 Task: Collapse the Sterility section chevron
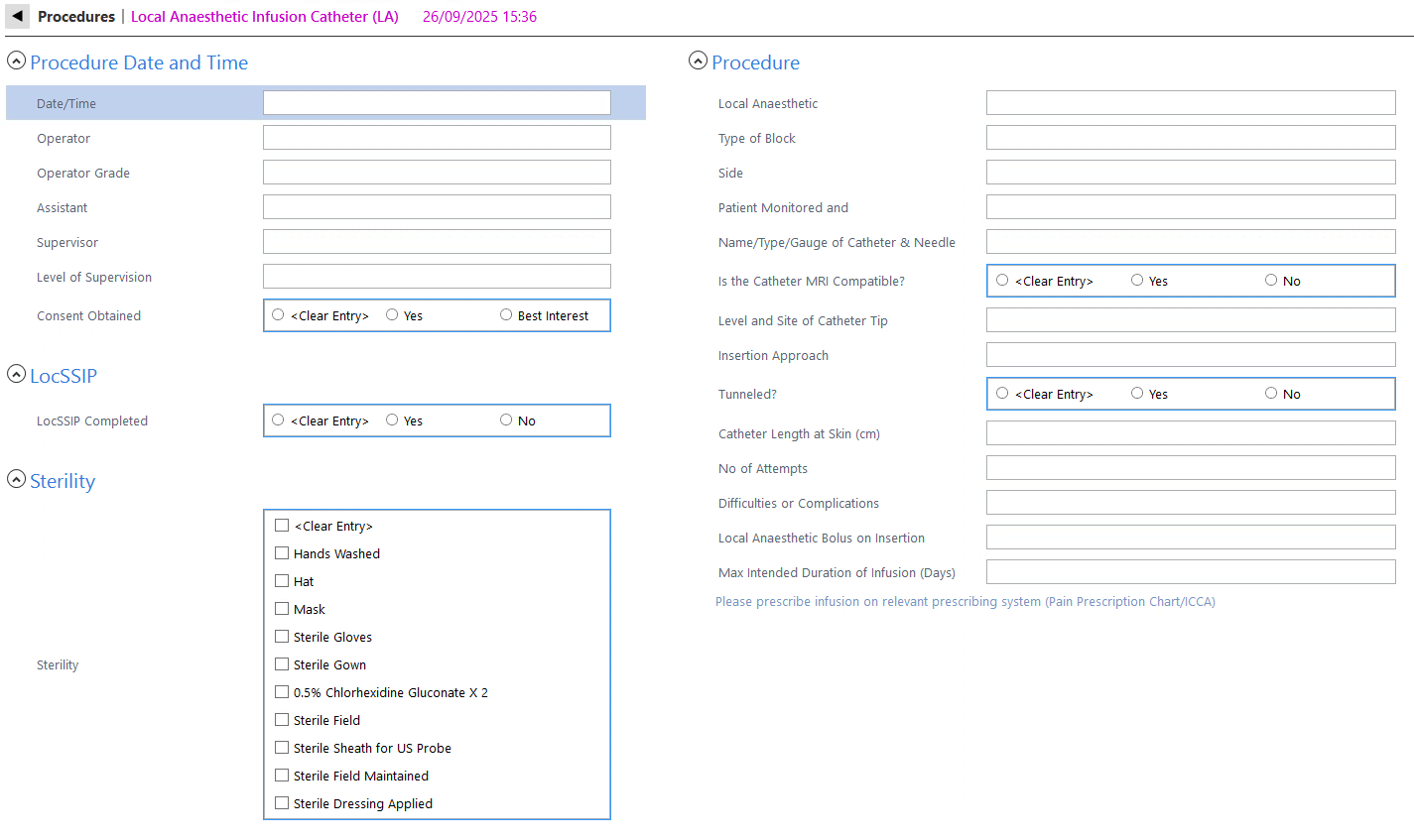[16, 479]
